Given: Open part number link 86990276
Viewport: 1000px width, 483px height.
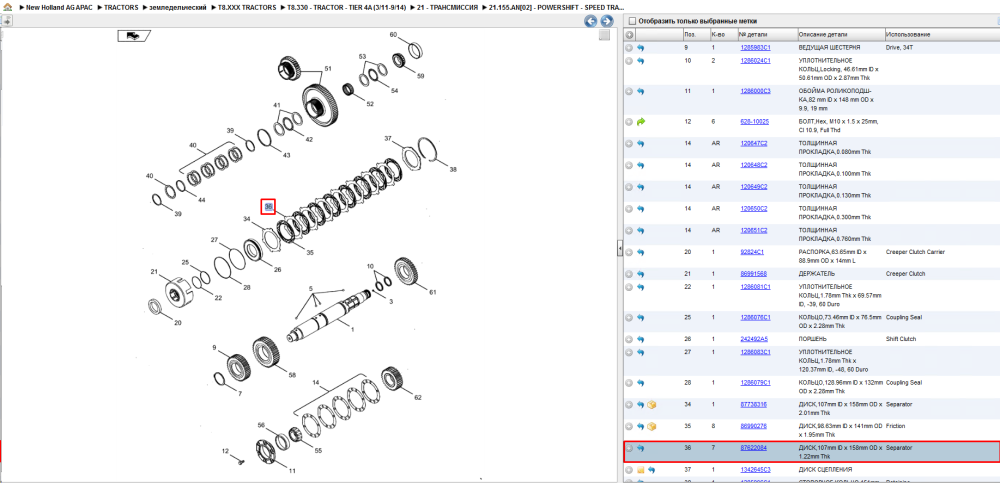Looking at the screenshot, I should (x=753, y=426).
